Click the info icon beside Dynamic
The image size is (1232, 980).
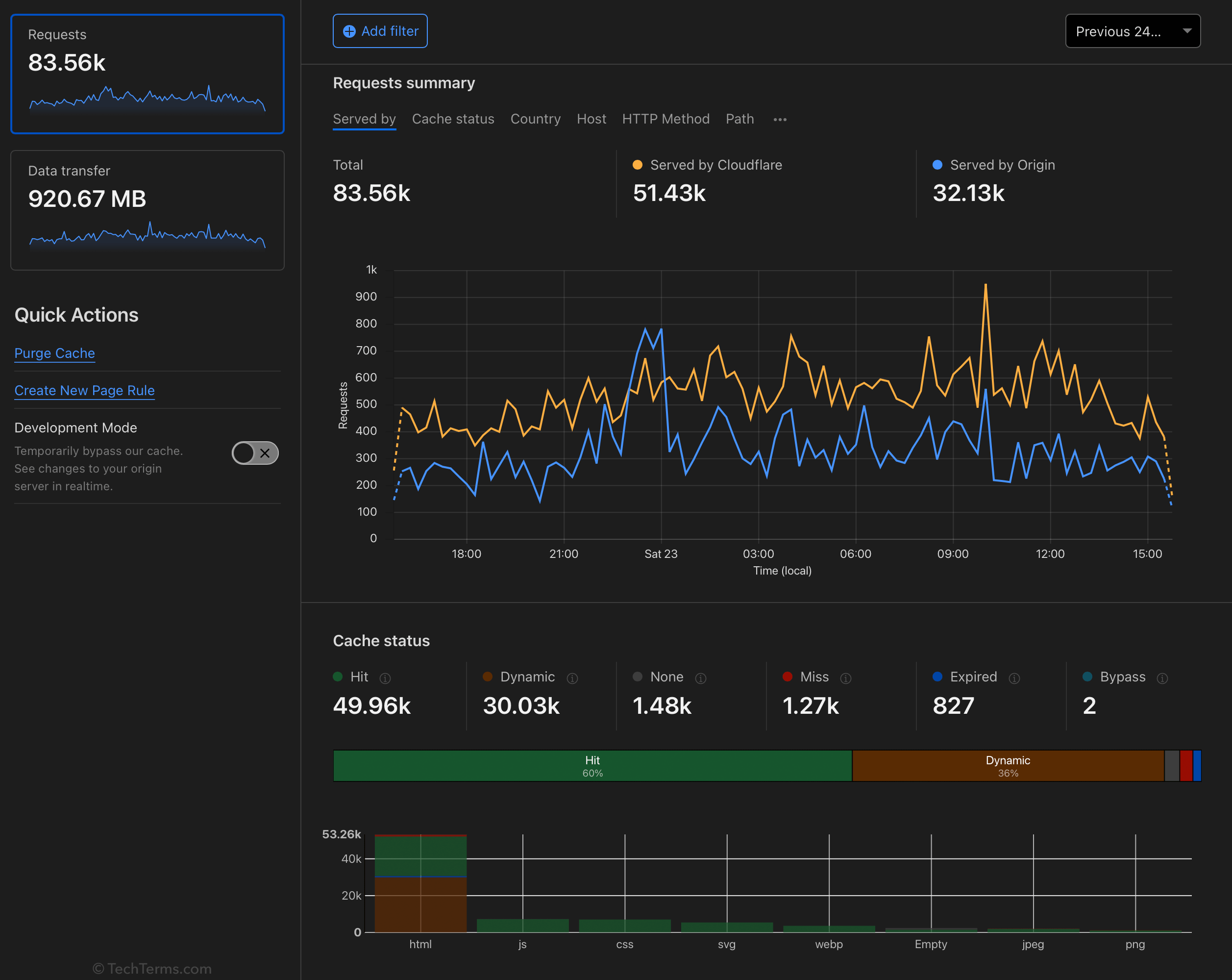pyautogui.click(x=572, y=678)
